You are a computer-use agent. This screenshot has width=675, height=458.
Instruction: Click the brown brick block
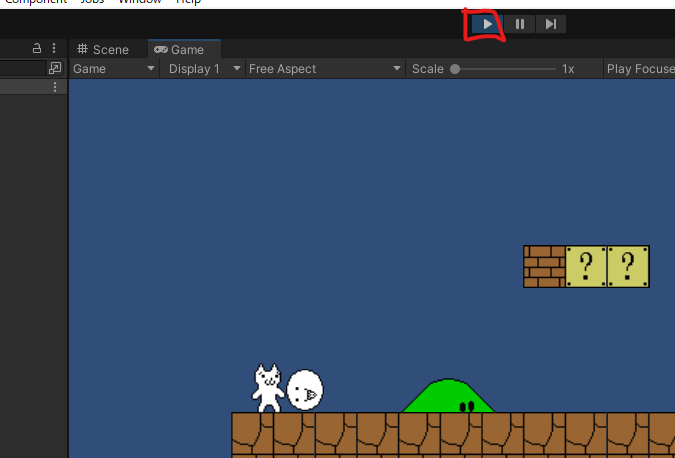(544, 266)
